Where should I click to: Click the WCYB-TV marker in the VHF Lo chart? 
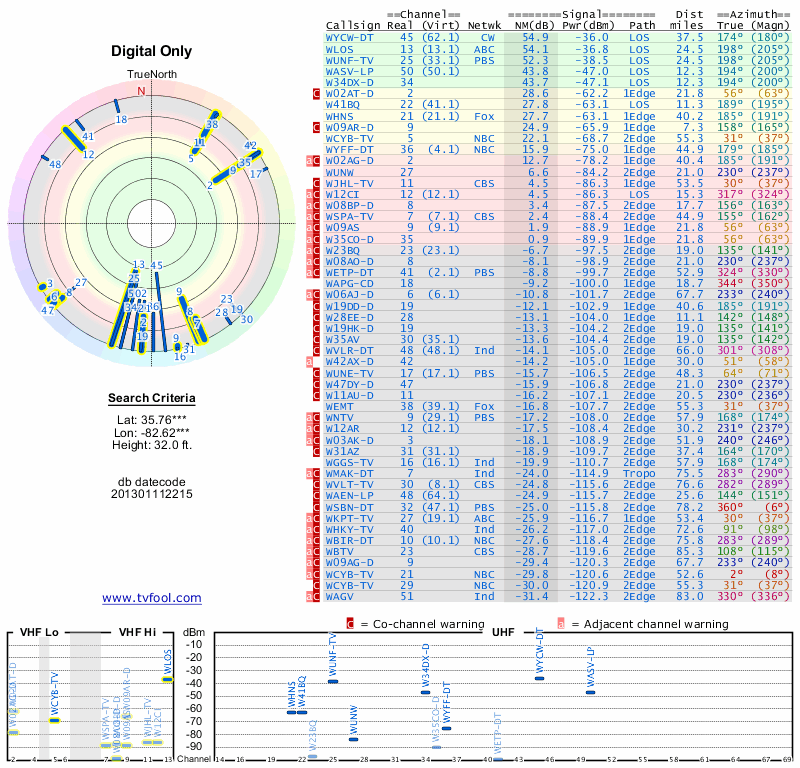coord(55,721)
